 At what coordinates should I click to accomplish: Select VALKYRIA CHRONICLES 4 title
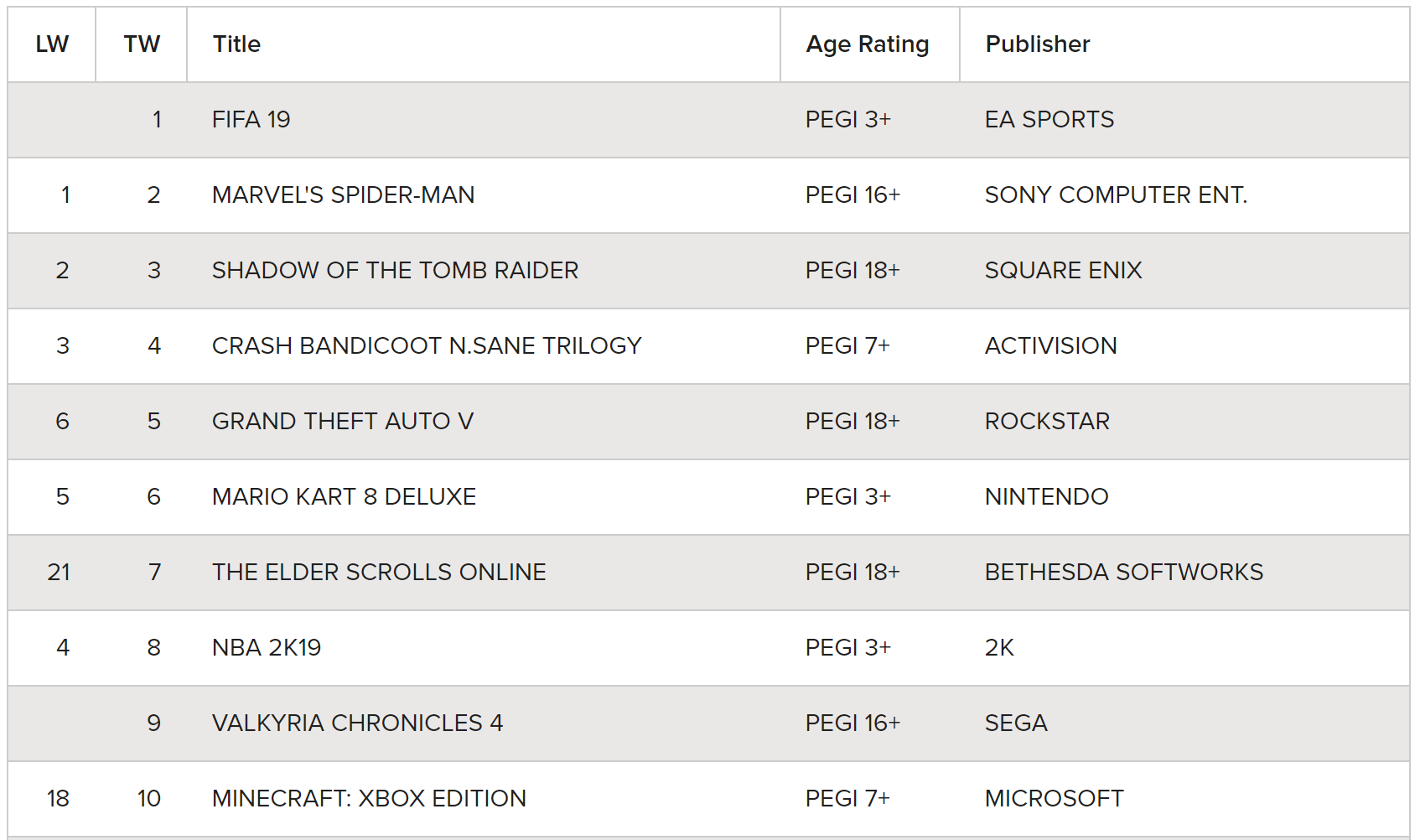coord(358,723)
